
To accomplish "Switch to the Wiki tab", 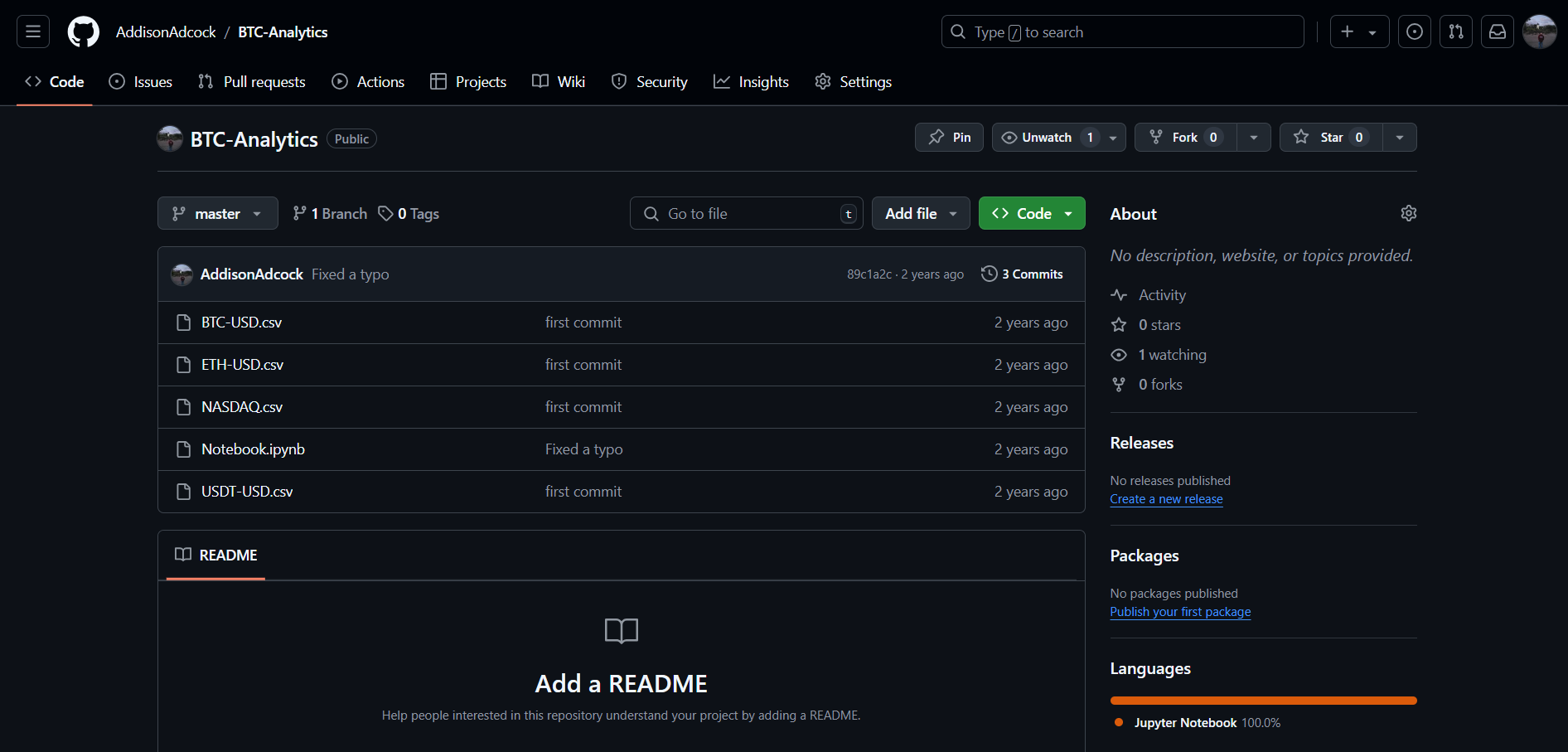I will coord(559,81).
